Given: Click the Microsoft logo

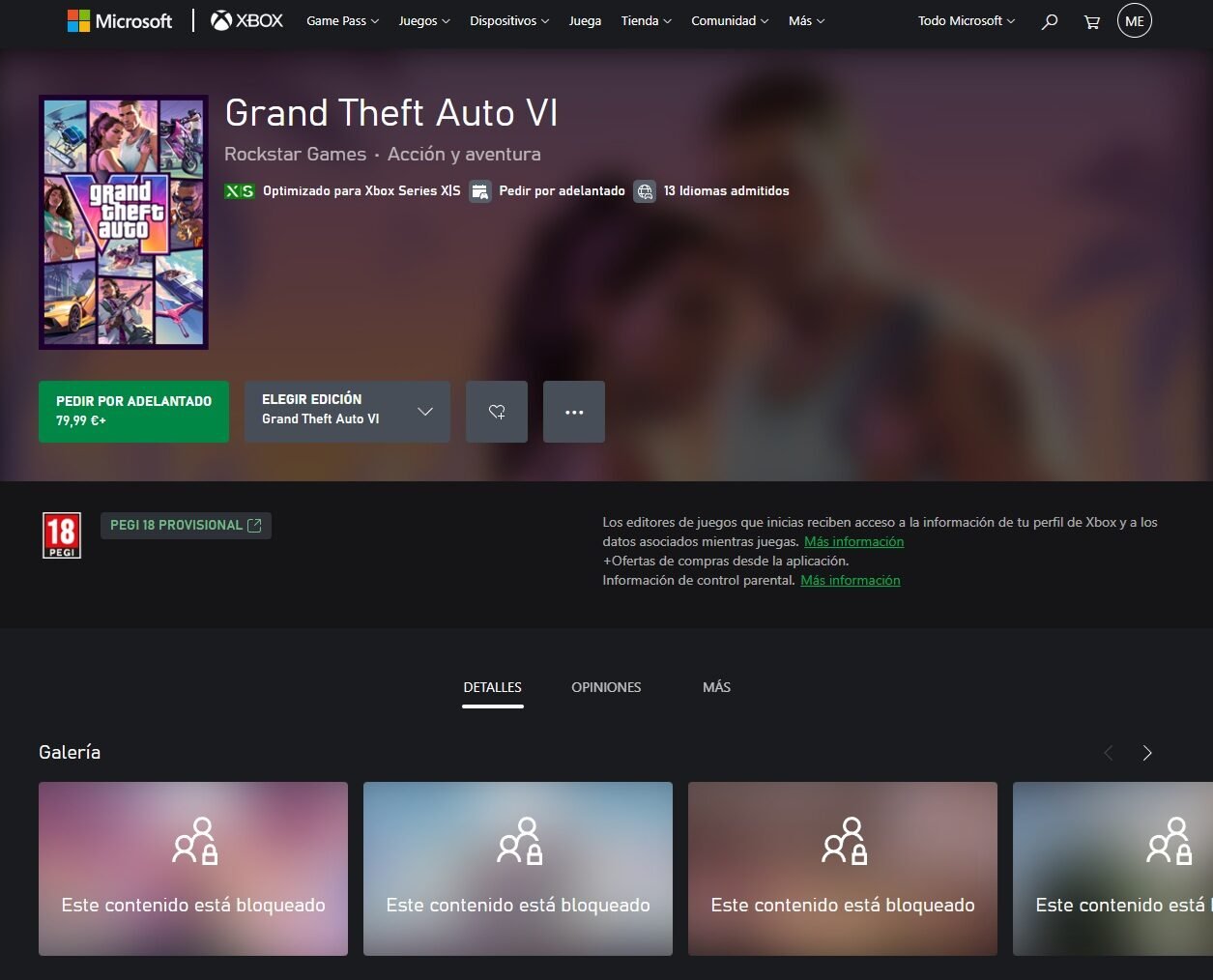Looking at the screenshot, I should (x=120, y=20).
